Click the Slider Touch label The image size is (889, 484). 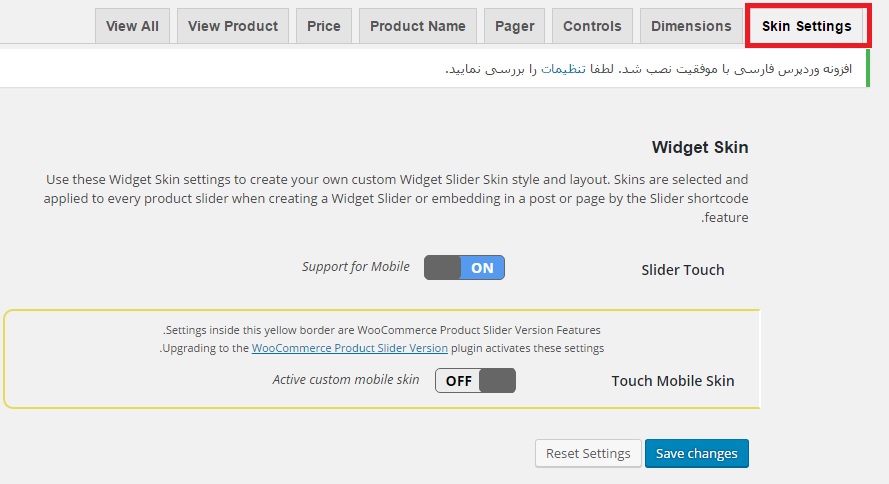click(x=683, y=270)
